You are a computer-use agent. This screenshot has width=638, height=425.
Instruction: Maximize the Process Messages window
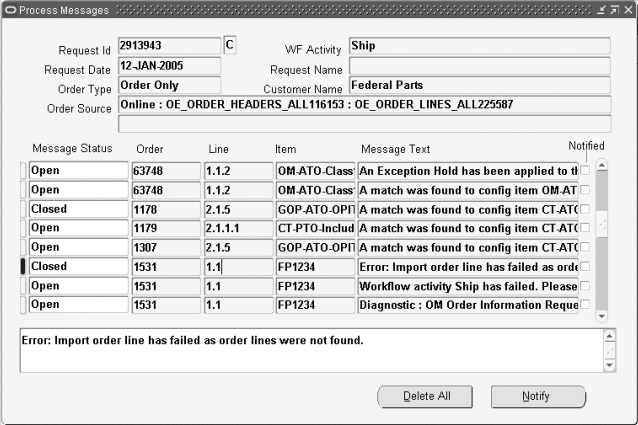coord(615,10)
